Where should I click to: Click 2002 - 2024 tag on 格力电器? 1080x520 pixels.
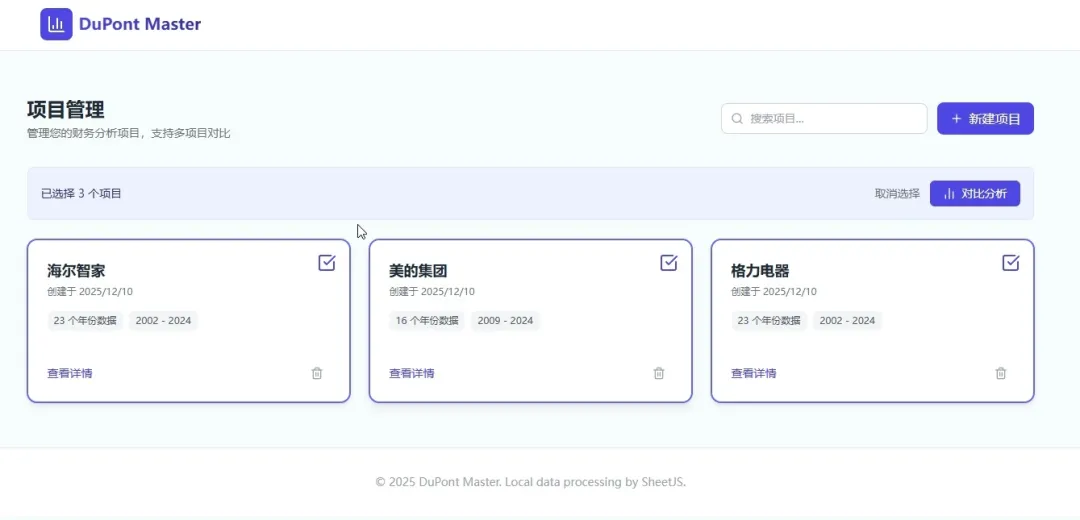coord(847,320)
